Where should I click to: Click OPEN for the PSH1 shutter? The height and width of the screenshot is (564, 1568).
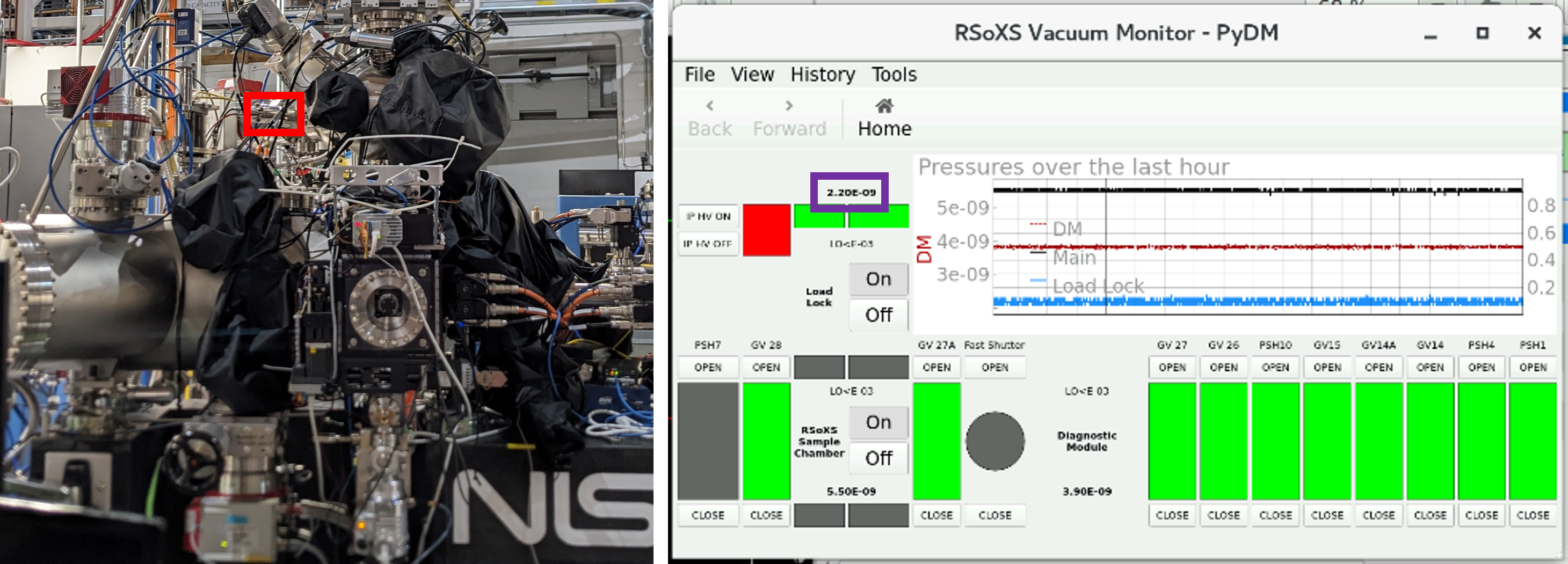[1533, 368]
